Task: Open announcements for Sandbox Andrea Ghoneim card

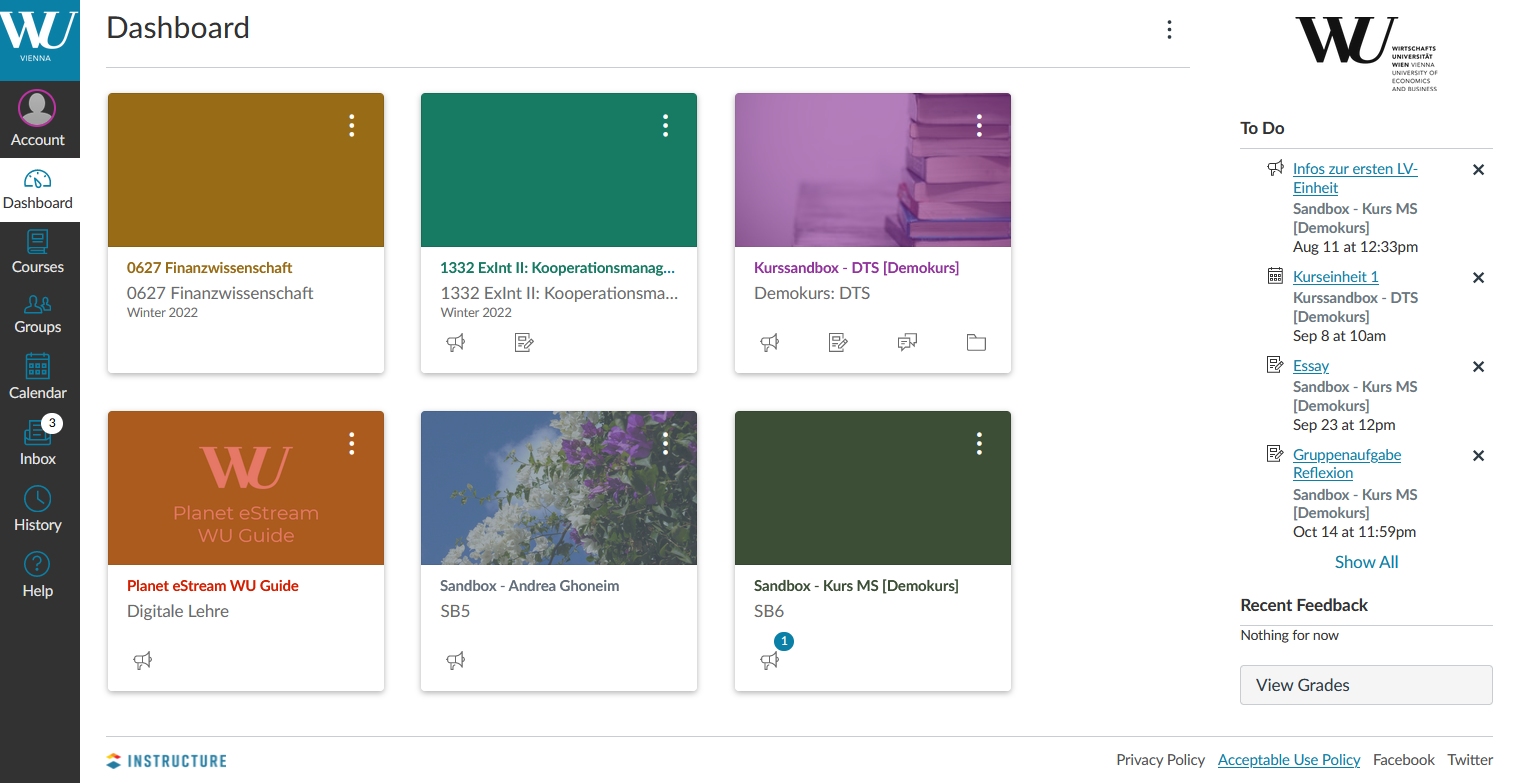Action: click(x=456, y=661)
